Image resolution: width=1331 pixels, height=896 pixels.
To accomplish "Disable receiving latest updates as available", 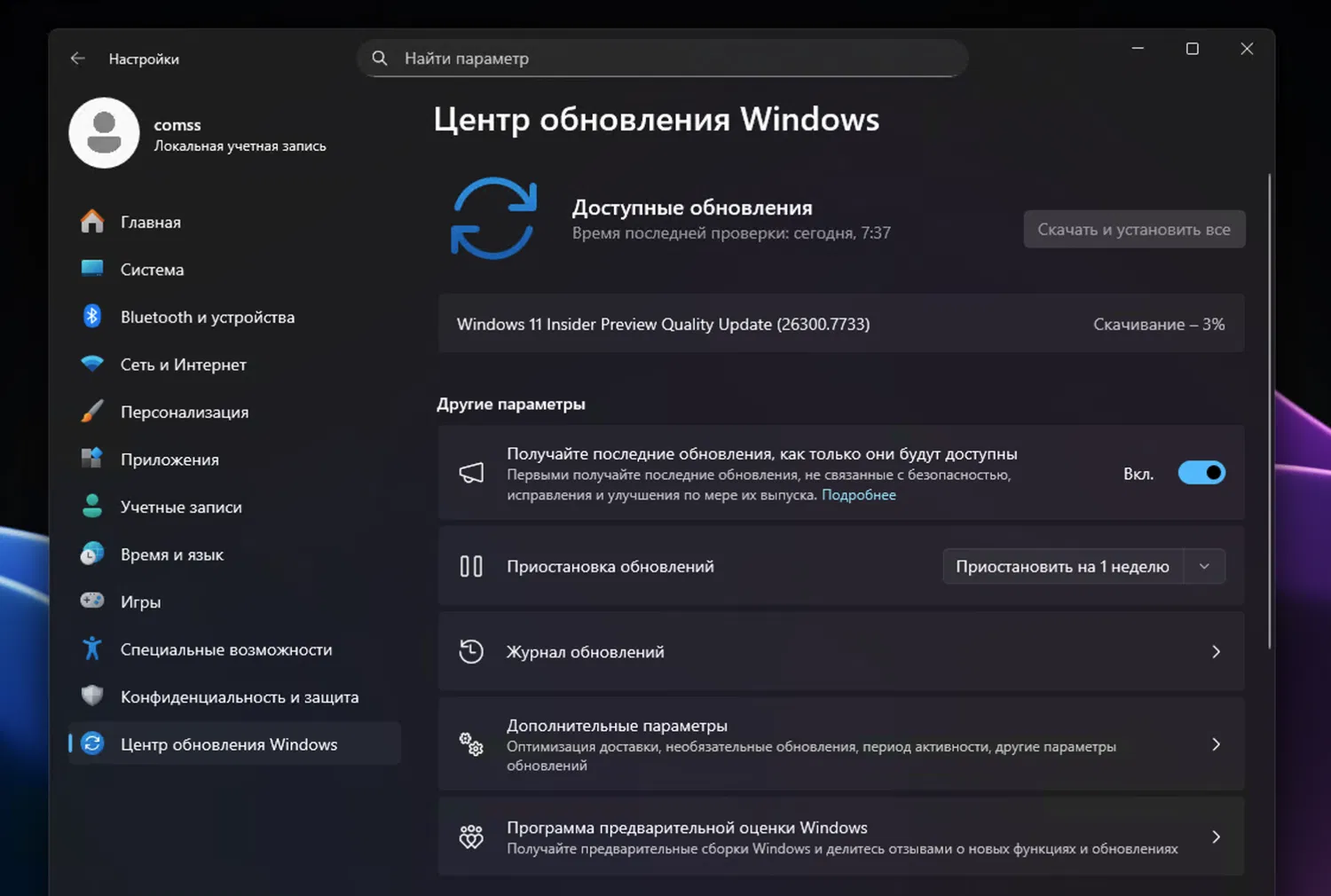I will [1201, 472].
